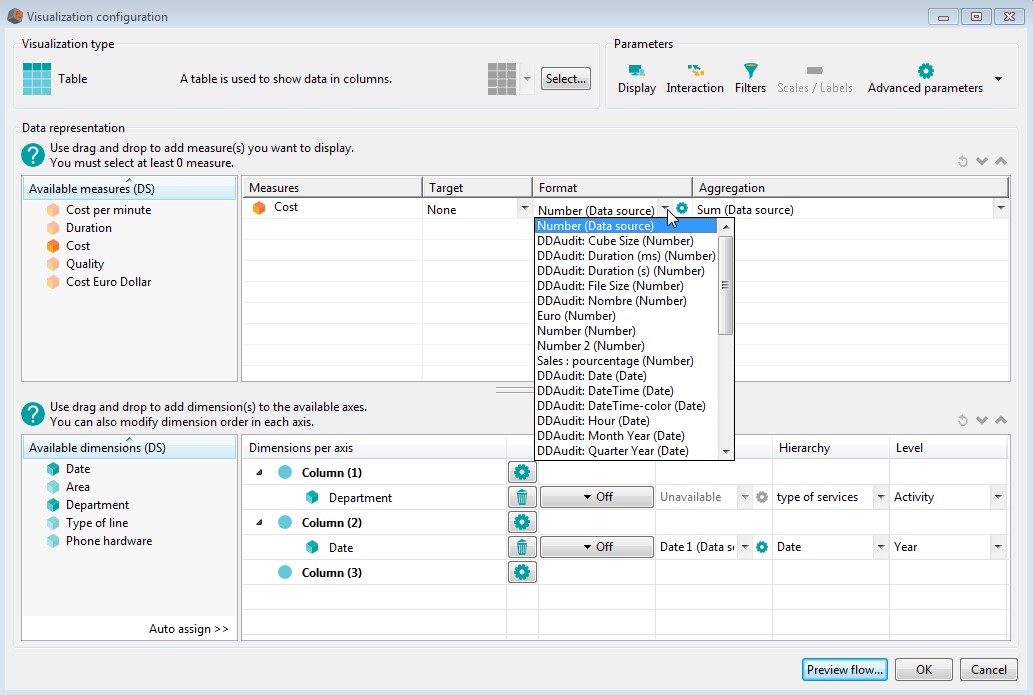The image size is (1033, 695).
Task: Click the reset arrow icon above dimensions table
Action: point(963,420)
